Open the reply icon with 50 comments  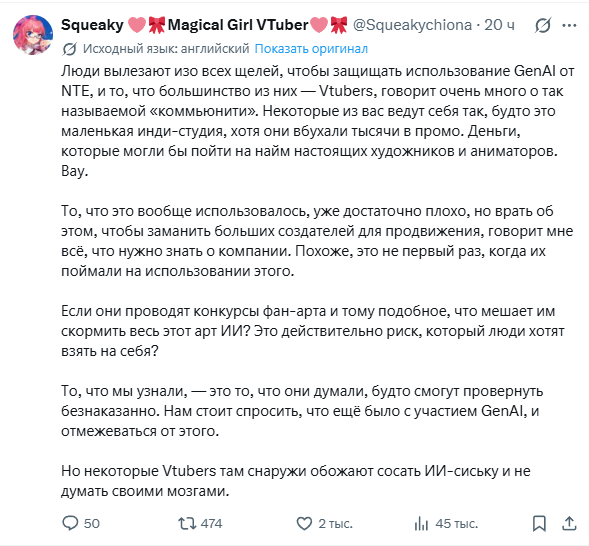tap(70, 523)
